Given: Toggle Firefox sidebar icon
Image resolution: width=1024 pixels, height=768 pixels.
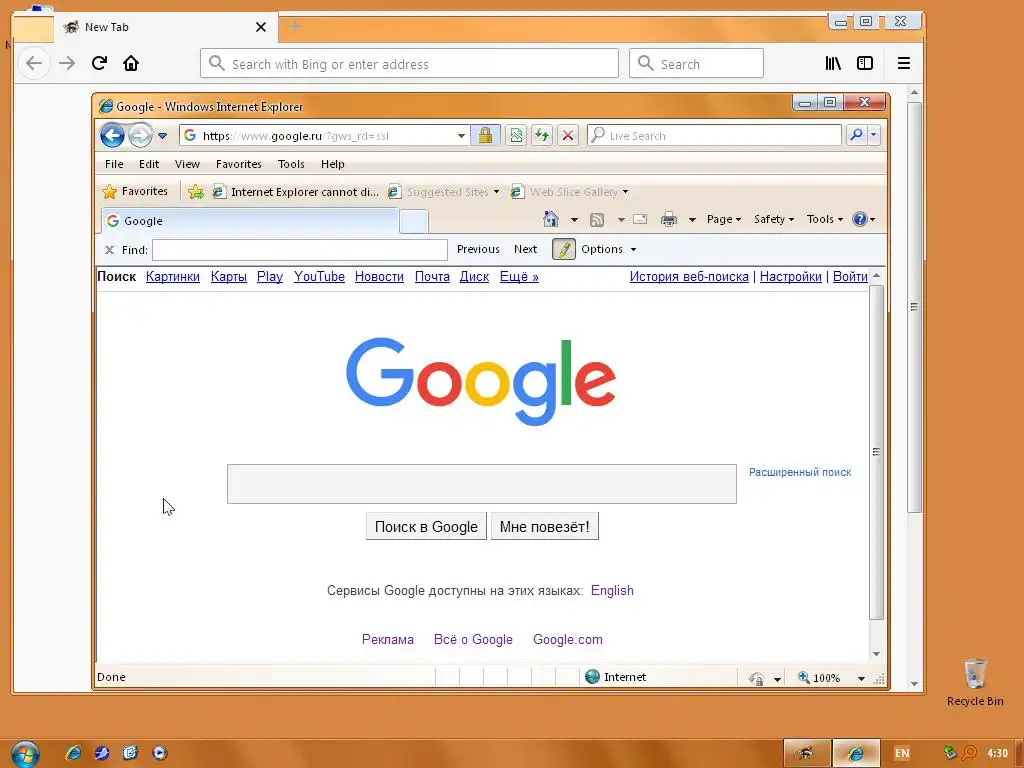Looking at the screenshot, I should coord(865,63).
